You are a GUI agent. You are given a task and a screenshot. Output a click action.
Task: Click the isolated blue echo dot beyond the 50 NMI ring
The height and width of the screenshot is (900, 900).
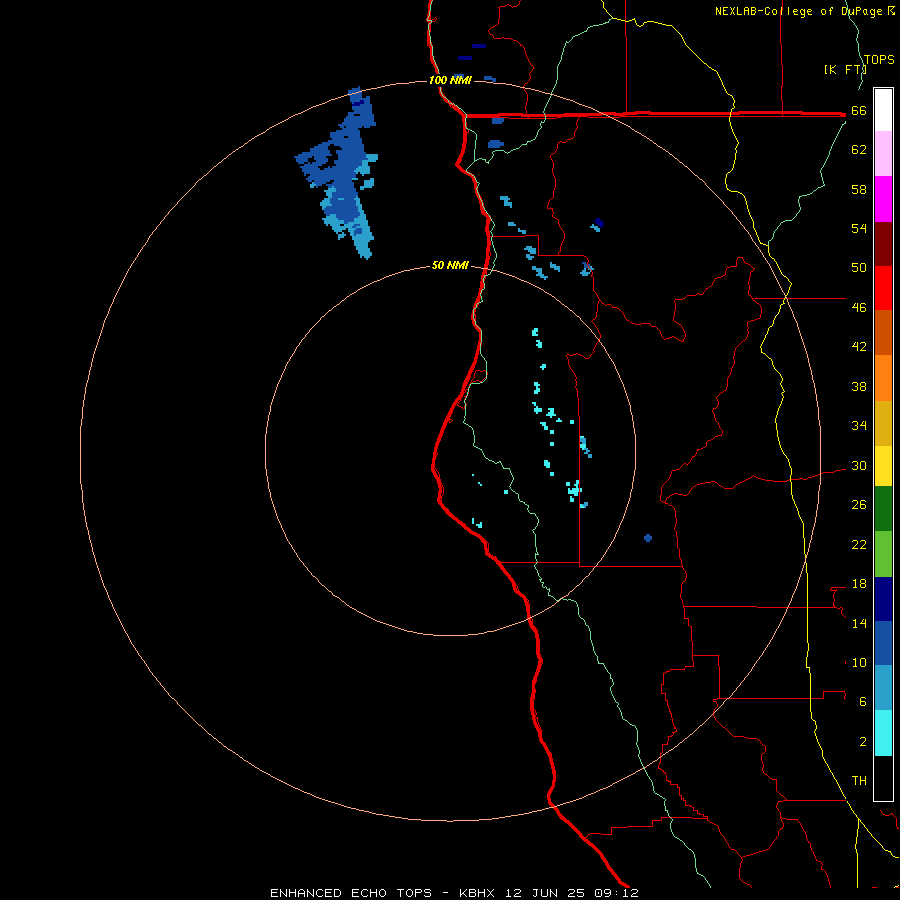pos(648,538)
